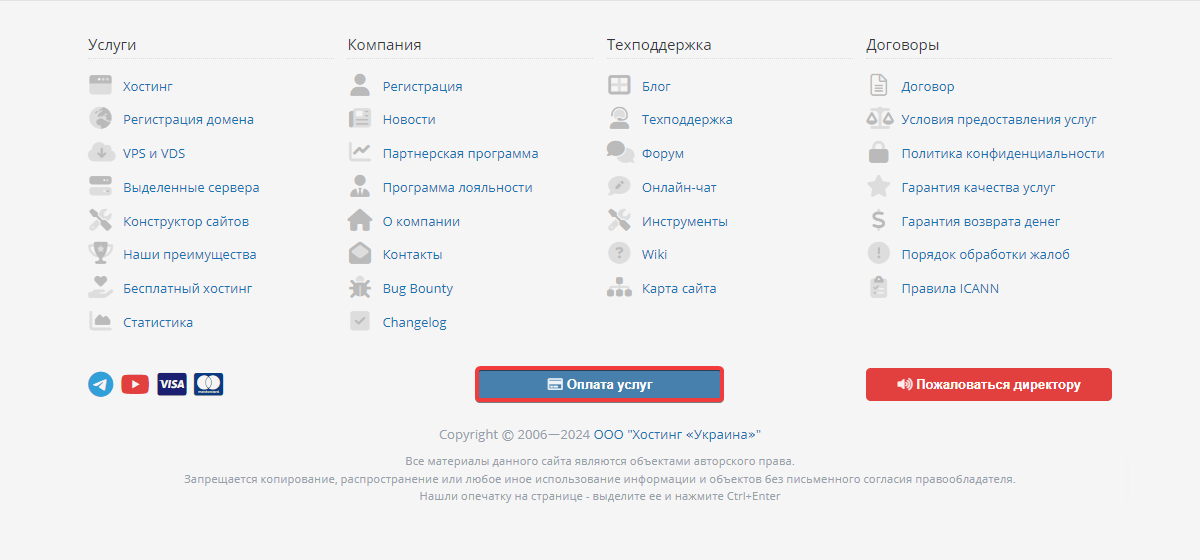Click the checkmark icon beside Changelog

pyautogui.click(x=360, y=321)
